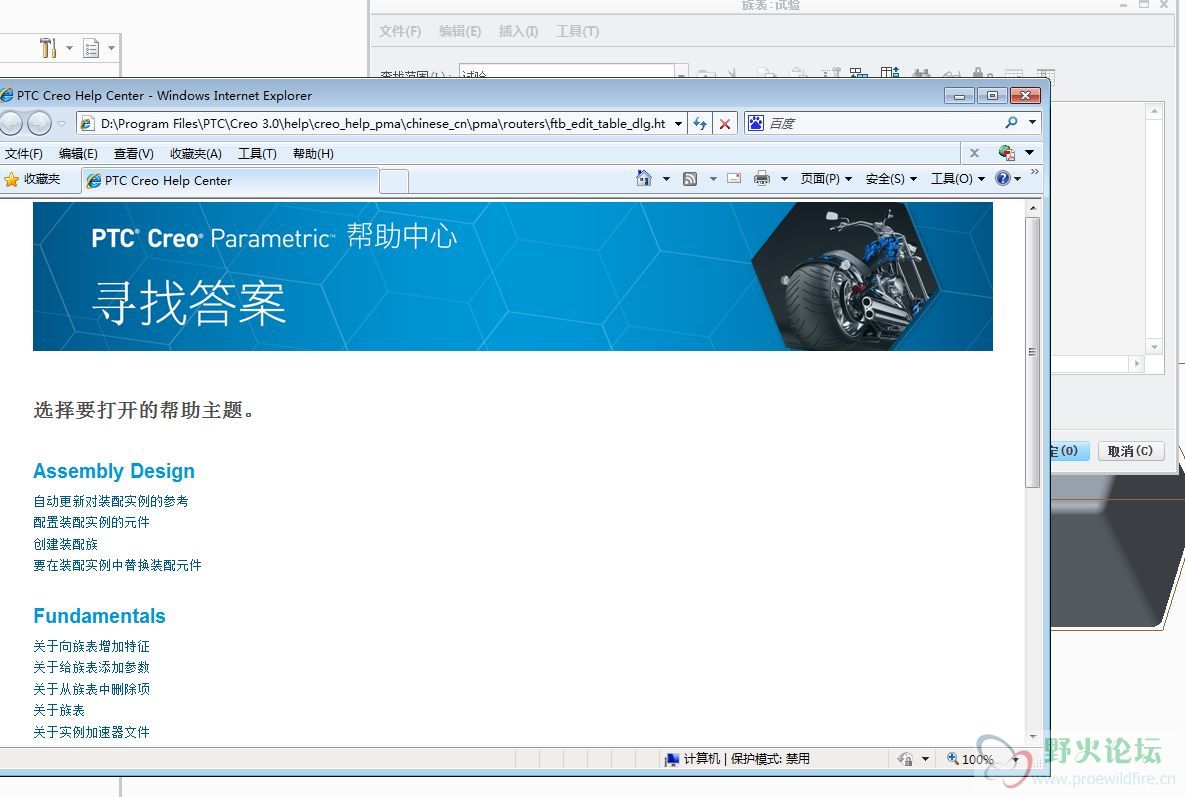1185x797 pixels.
Task: Open the 收藏夹(A) menu
Action: coord(196,153)
